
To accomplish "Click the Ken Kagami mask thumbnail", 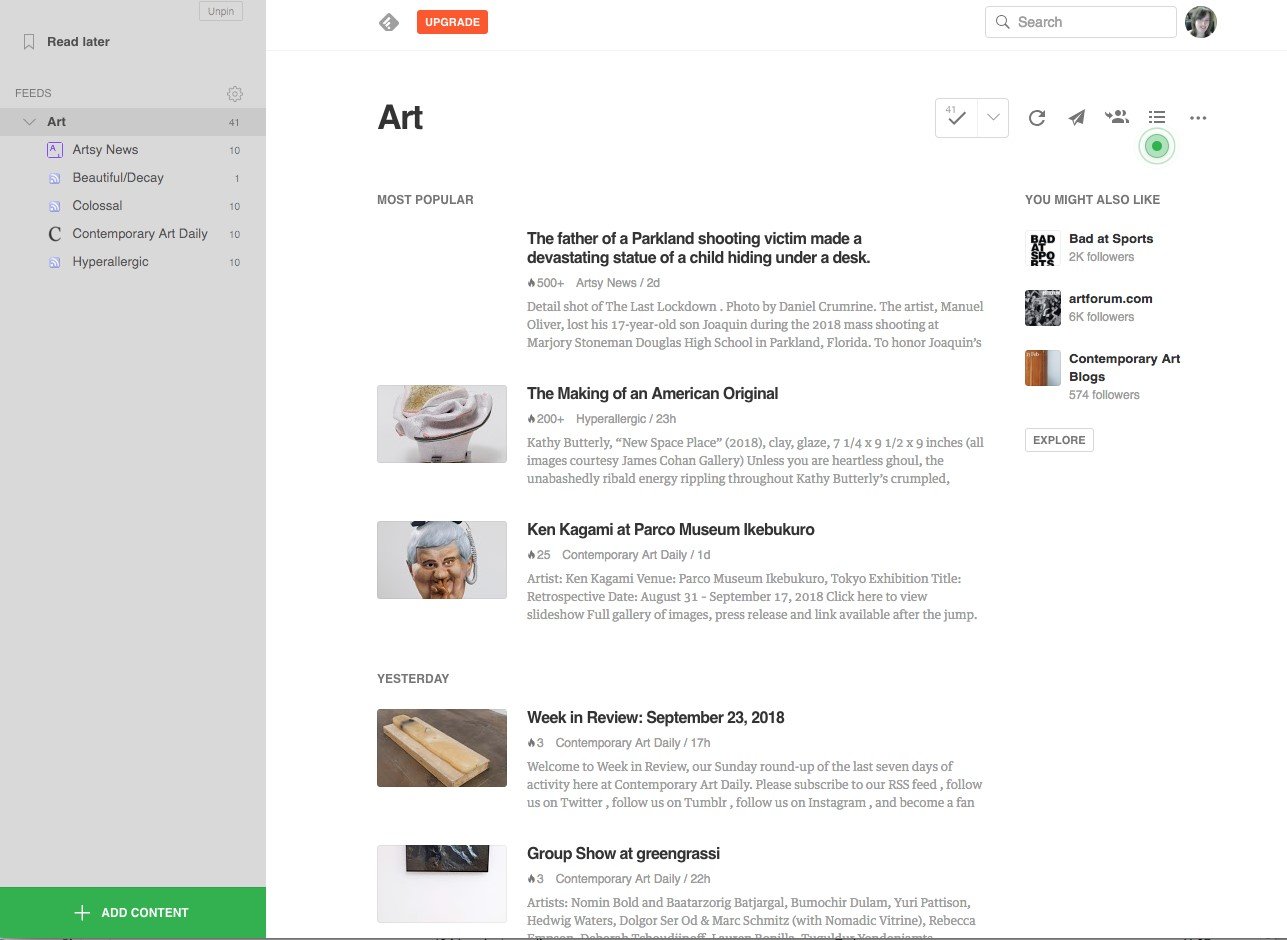I will 442,560.
